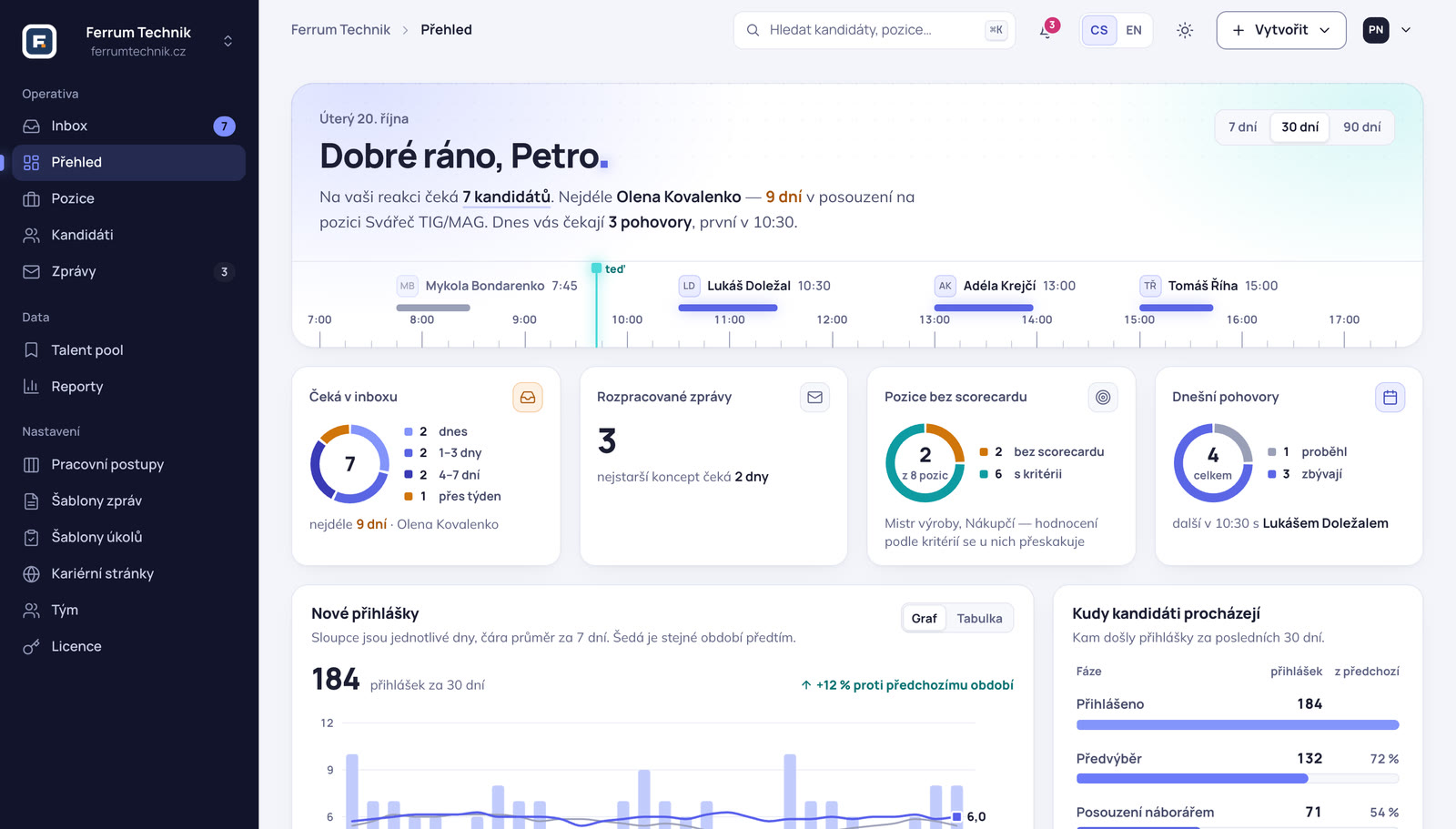Click the 'Lukášem Doležalem' next interview text
The image size is (1456, 829).
point(1325,523)
